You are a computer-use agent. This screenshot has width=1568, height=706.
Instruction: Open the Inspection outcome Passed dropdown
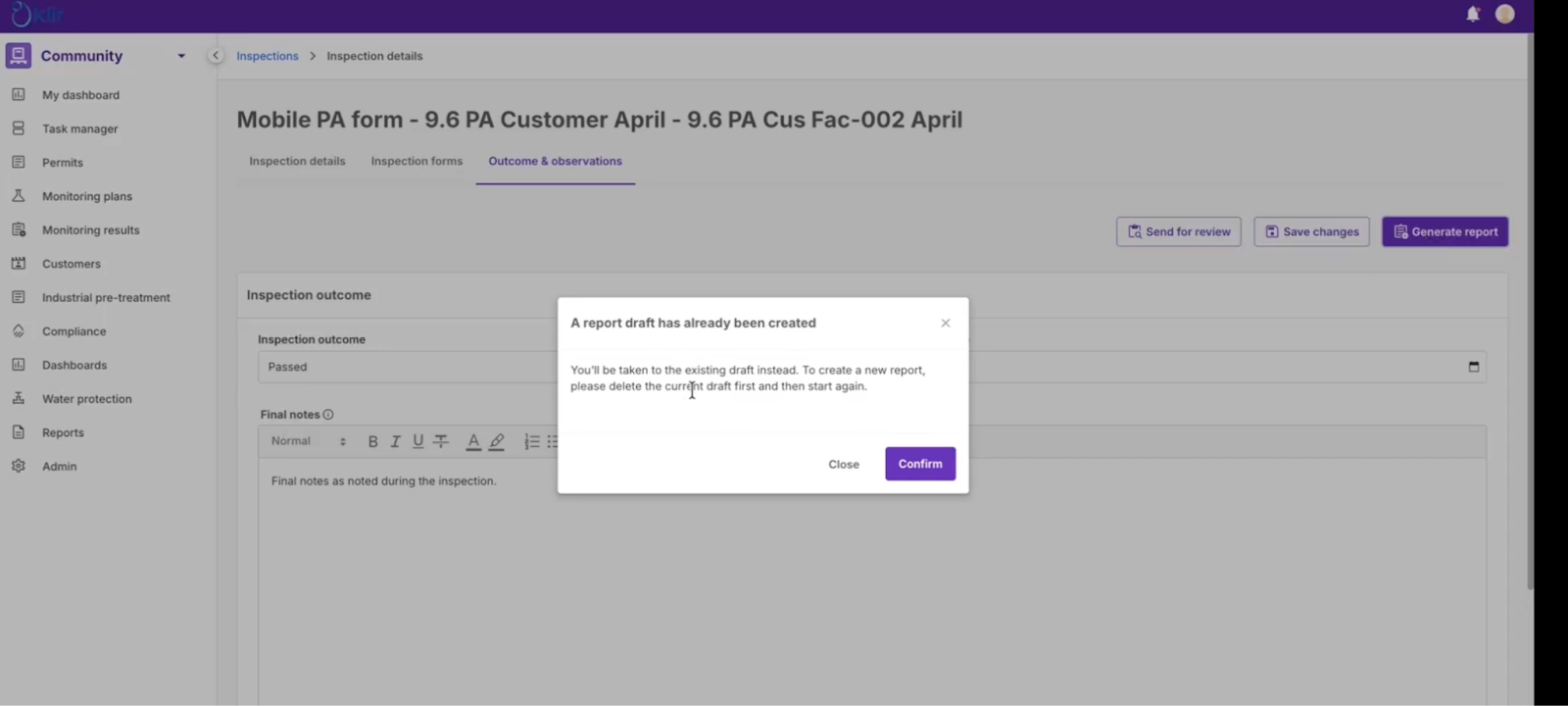point(406,367)
